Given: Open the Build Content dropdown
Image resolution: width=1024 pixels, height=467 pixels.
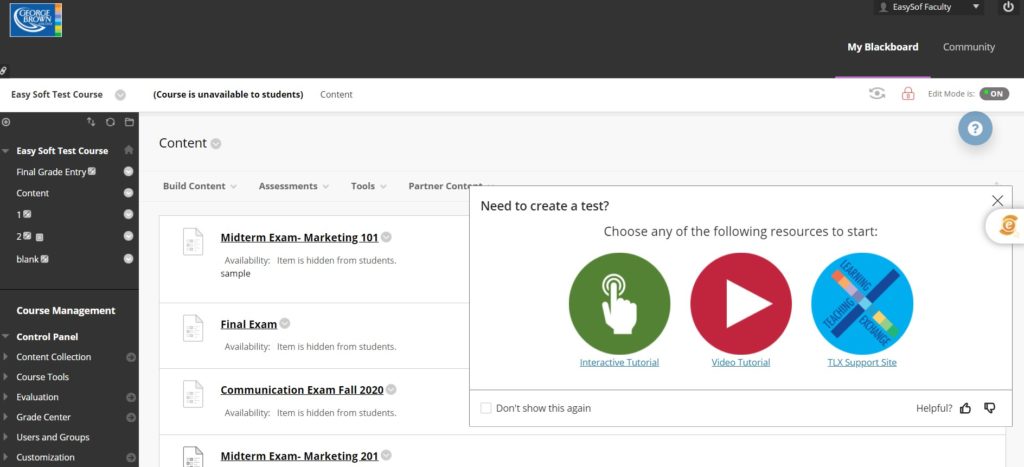Looking at the screenshot, I should pos(199,186).
